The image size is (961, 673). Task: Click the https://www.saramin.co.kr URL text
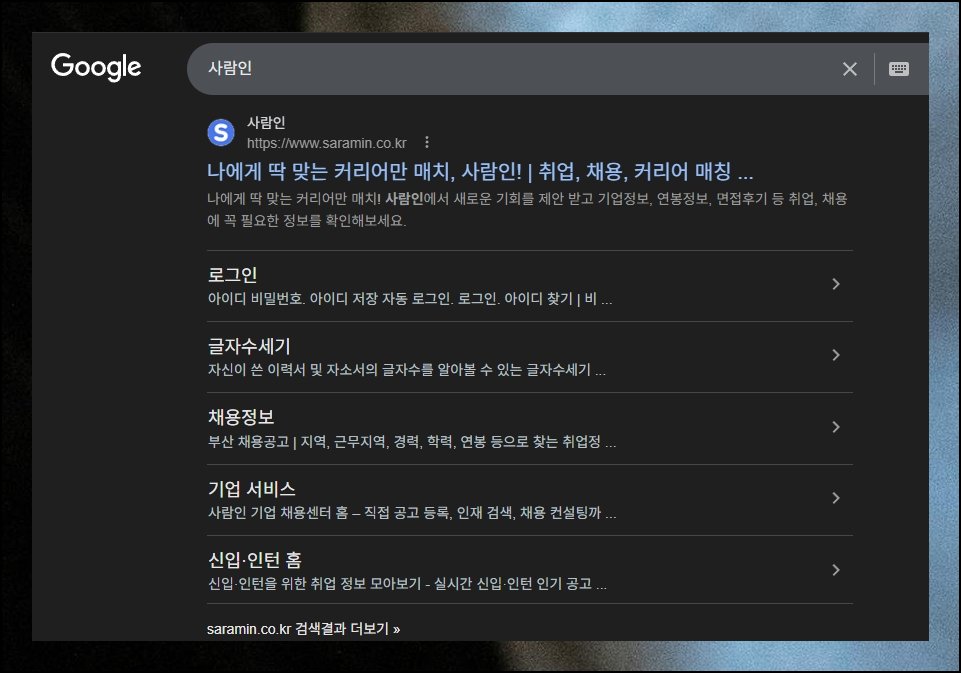[327, 143]
